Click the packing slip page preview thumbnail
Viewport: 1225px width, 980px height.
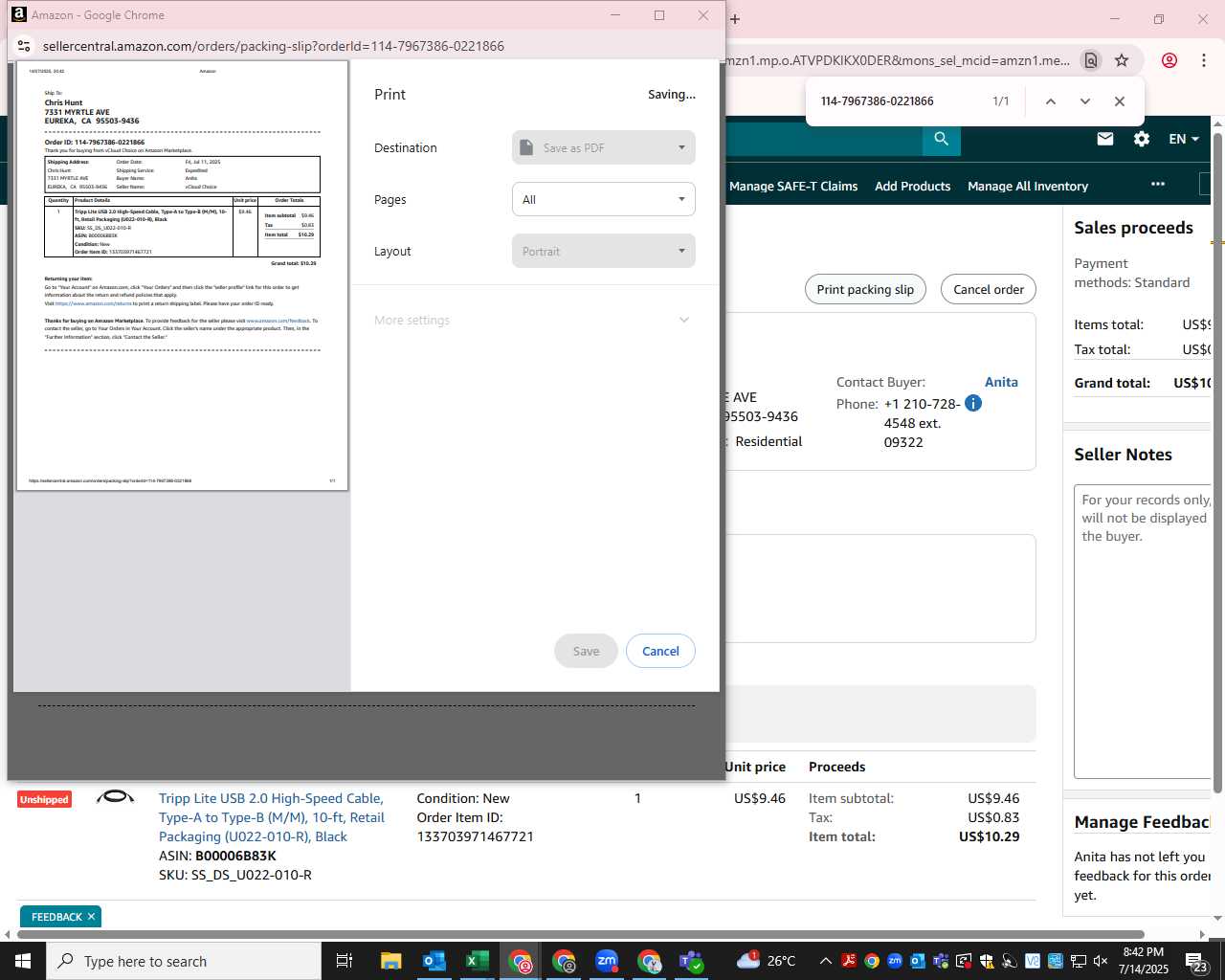(182, 276)
